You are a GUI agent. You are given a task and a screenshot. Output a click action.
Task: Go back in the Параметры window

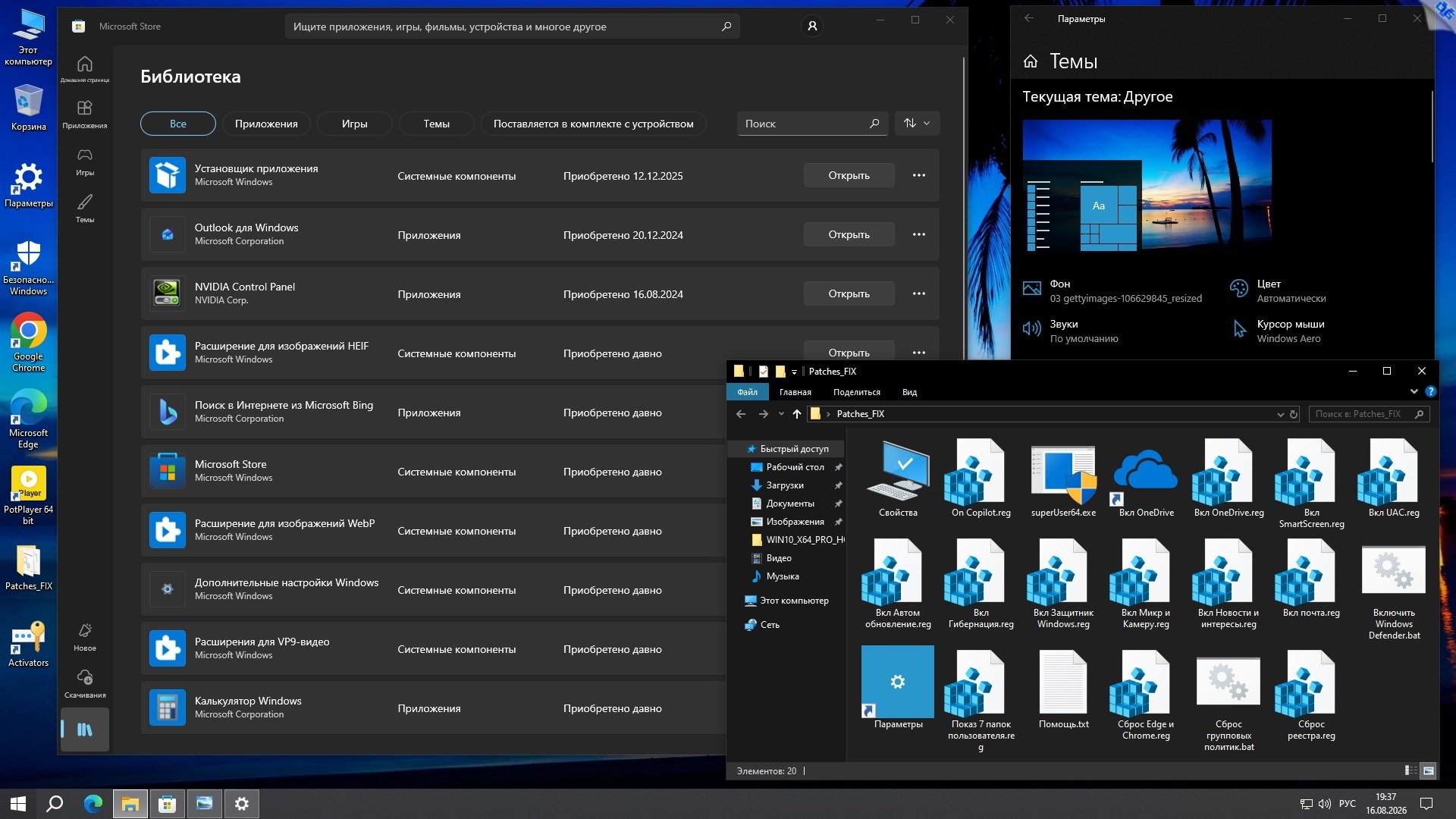(1029, 18)
